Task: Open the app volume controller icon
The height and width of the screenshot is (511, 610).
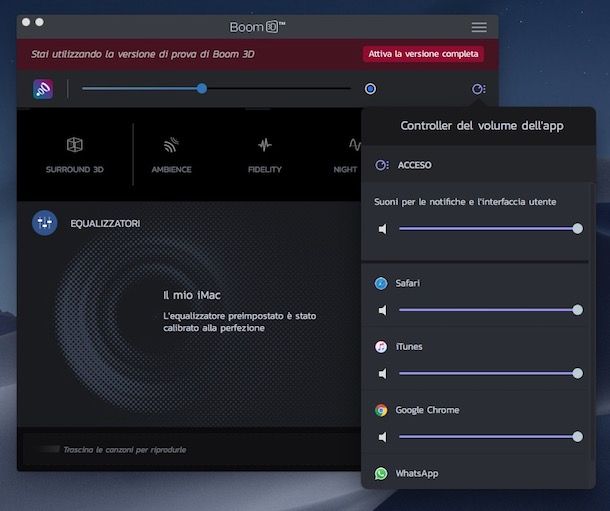Action: [478, 89]
